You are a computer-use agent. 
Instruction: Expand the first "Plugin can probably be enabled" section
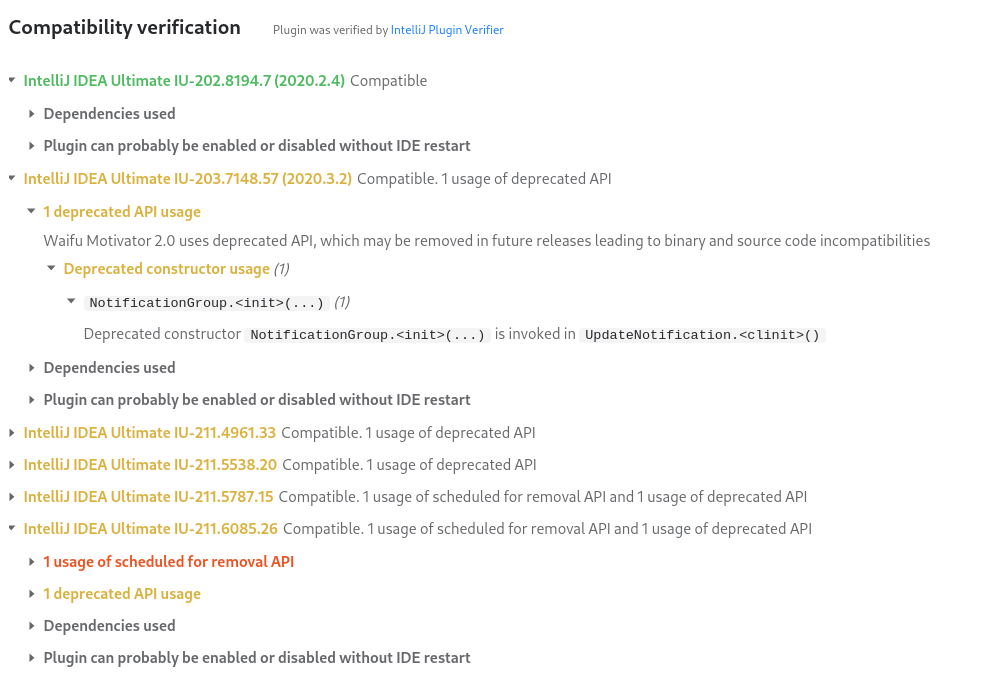[x=31, y=146]
